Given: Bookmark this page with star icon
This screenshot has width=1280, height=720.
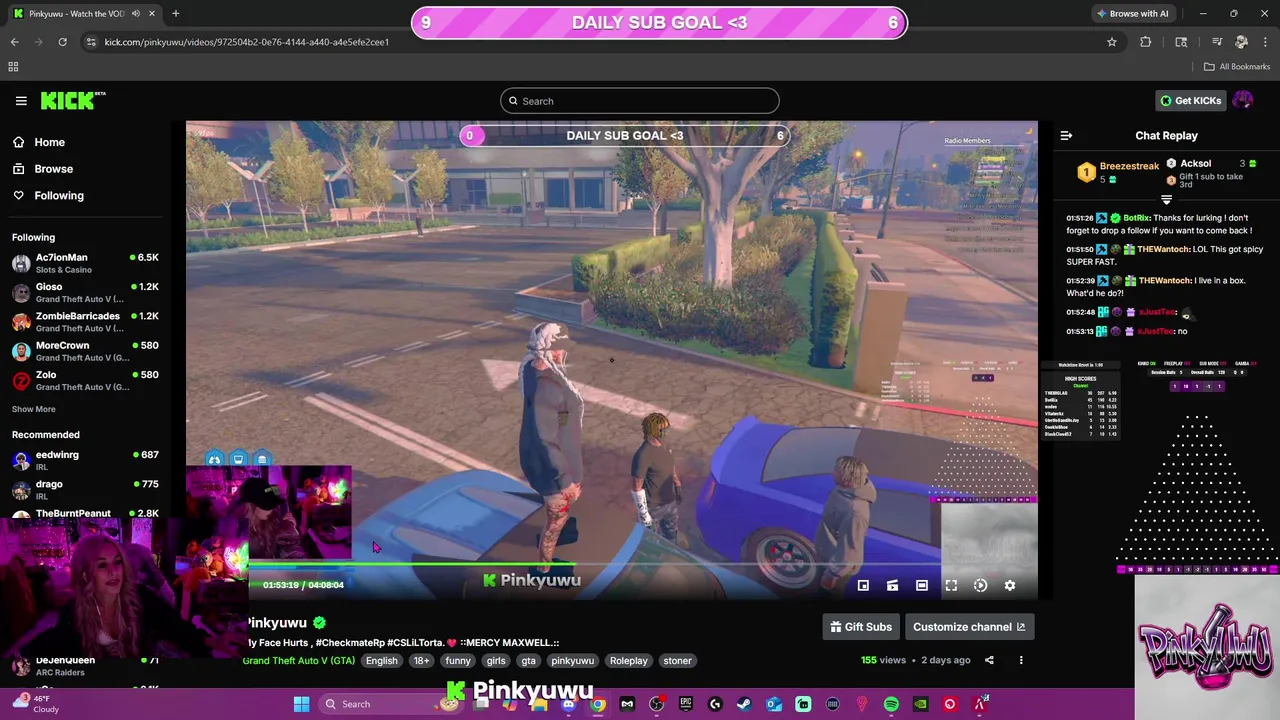Looking at the screenshot, I should tap(1111, 42).
